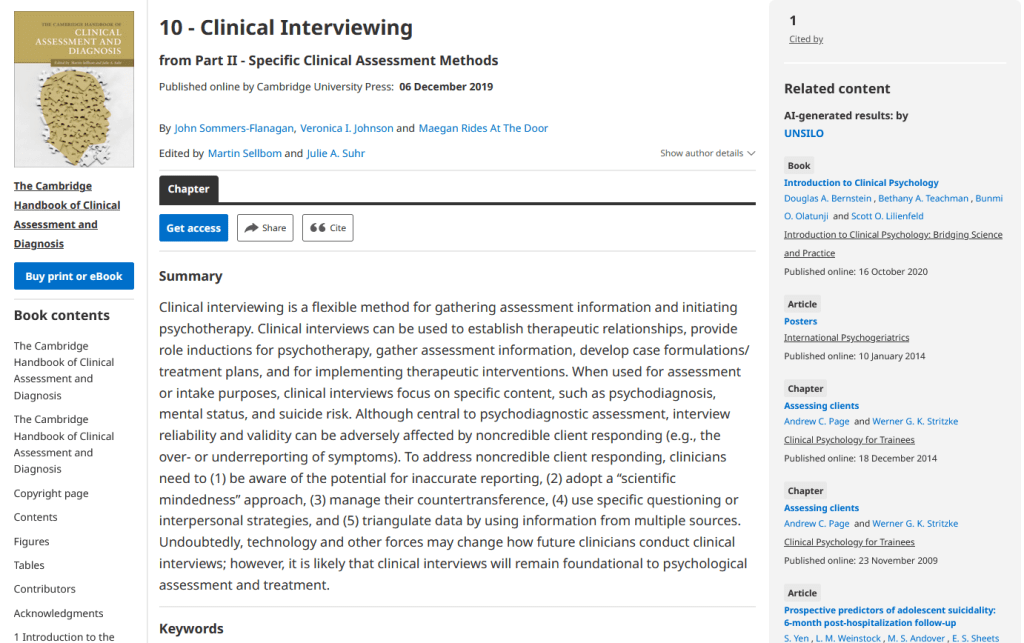Click the Cite quotation mark icon
This screenshot has height=643, width=1024.
point(318,228)
